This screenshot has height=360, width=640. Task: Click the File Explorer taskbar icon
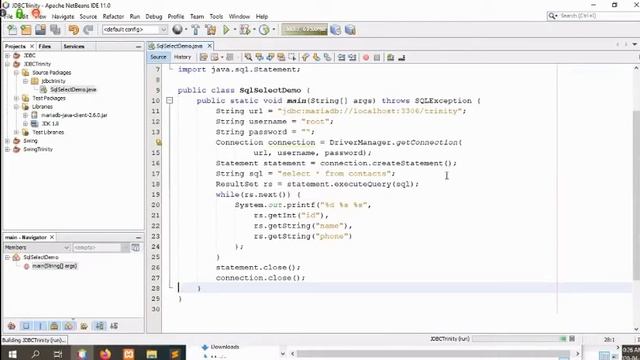tap(151, 353)
